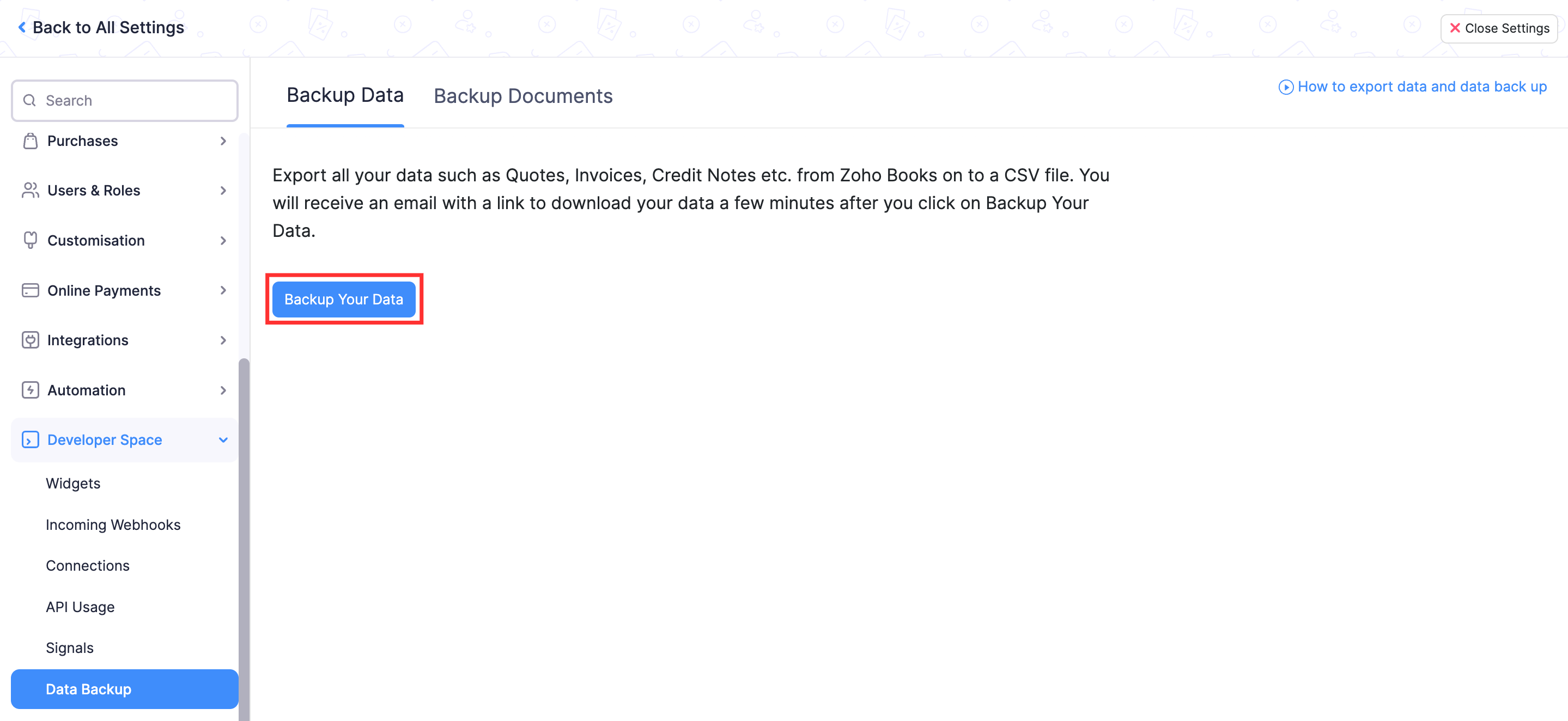1568x721 pixels.
Task: Click the Integrations sidebar icon
Action: pyautogui.click(x=30, y=340)
